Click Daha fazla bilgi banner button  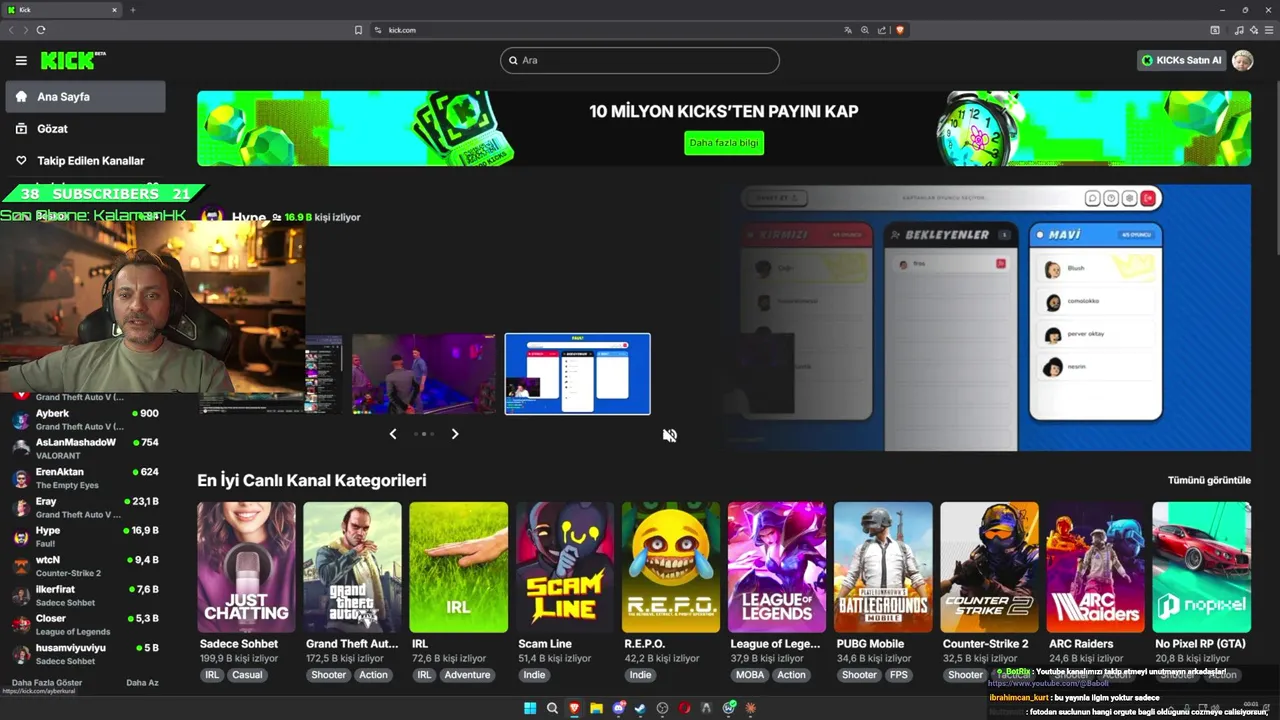724,143
